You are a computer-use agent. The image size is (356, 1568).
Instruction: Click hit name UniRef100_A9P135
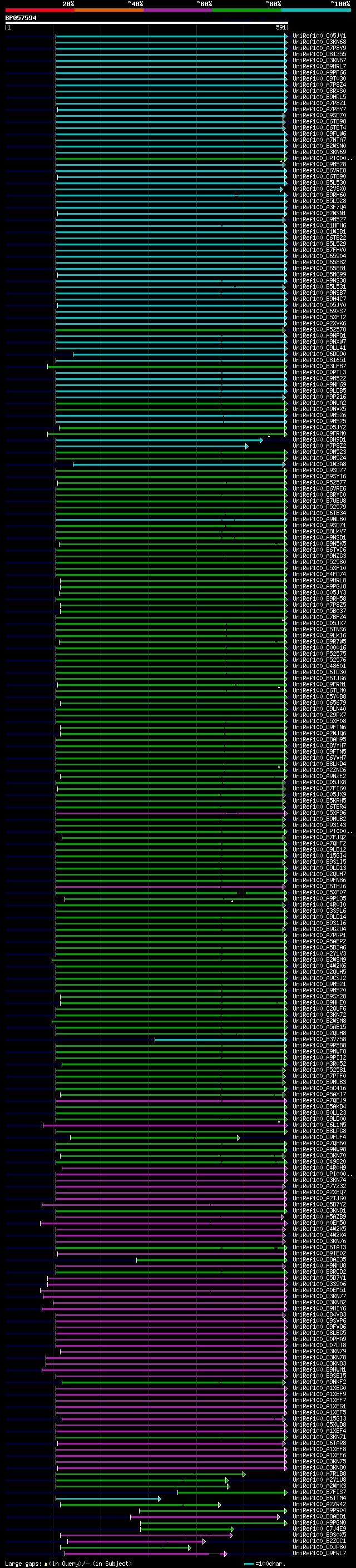click(x=319, y=898)
